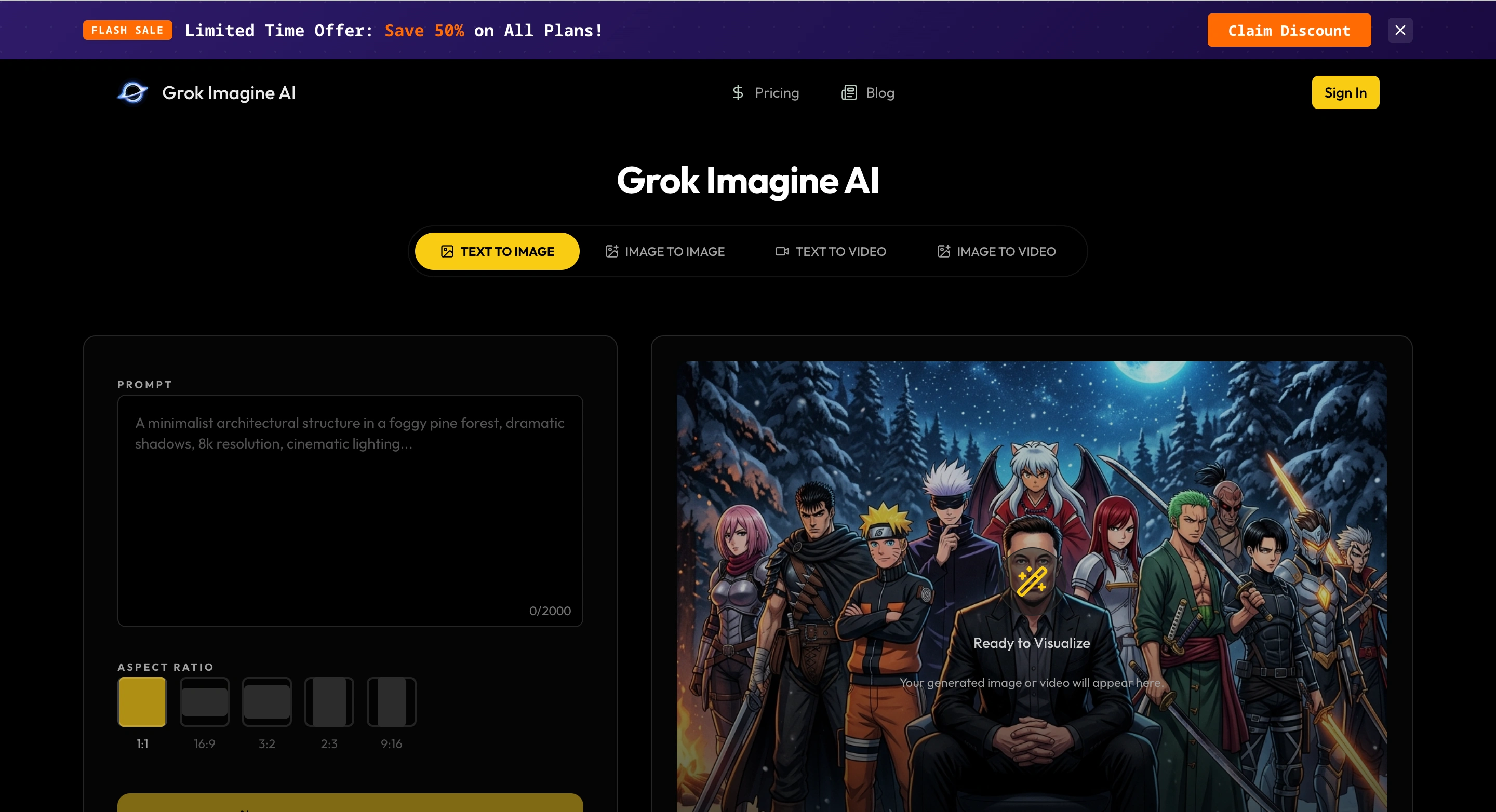Choose the 3:2 aspect ratio
1496x812 pixels.
point(266,701)
